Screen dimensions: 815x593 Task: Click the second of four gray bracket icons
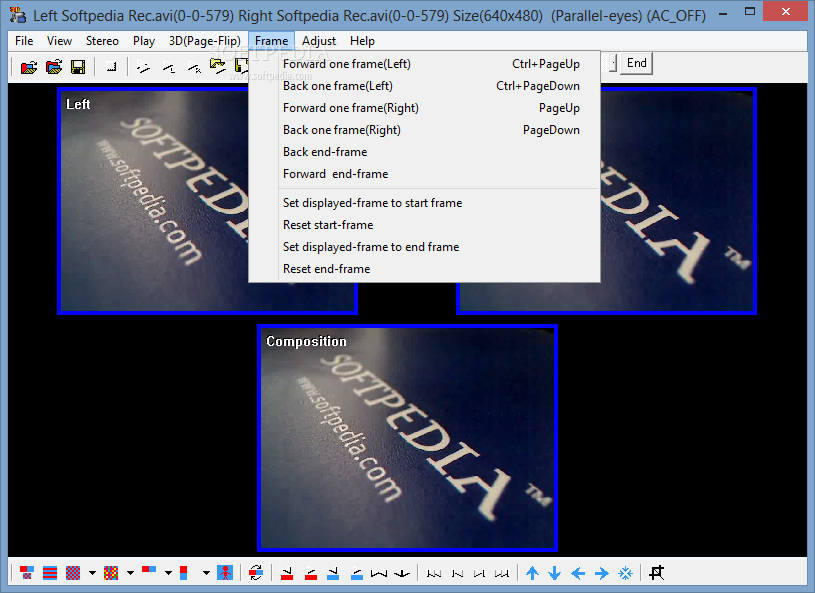coord(457,573)
